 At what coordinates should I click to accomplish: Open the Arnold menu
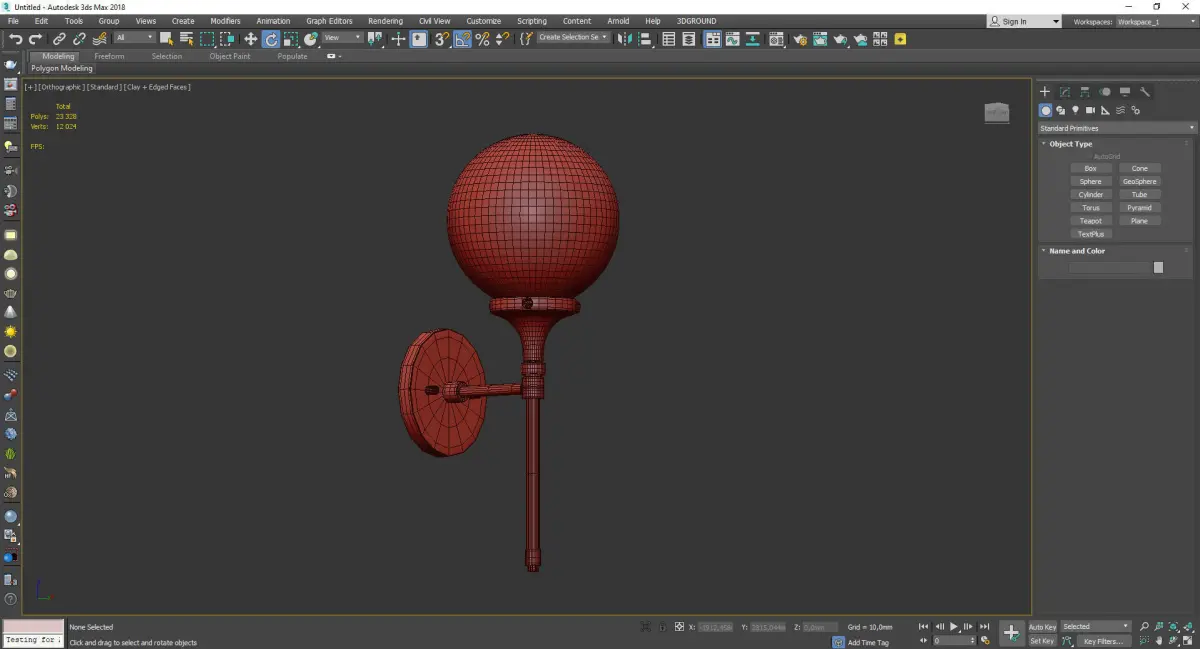pos(618,21)
